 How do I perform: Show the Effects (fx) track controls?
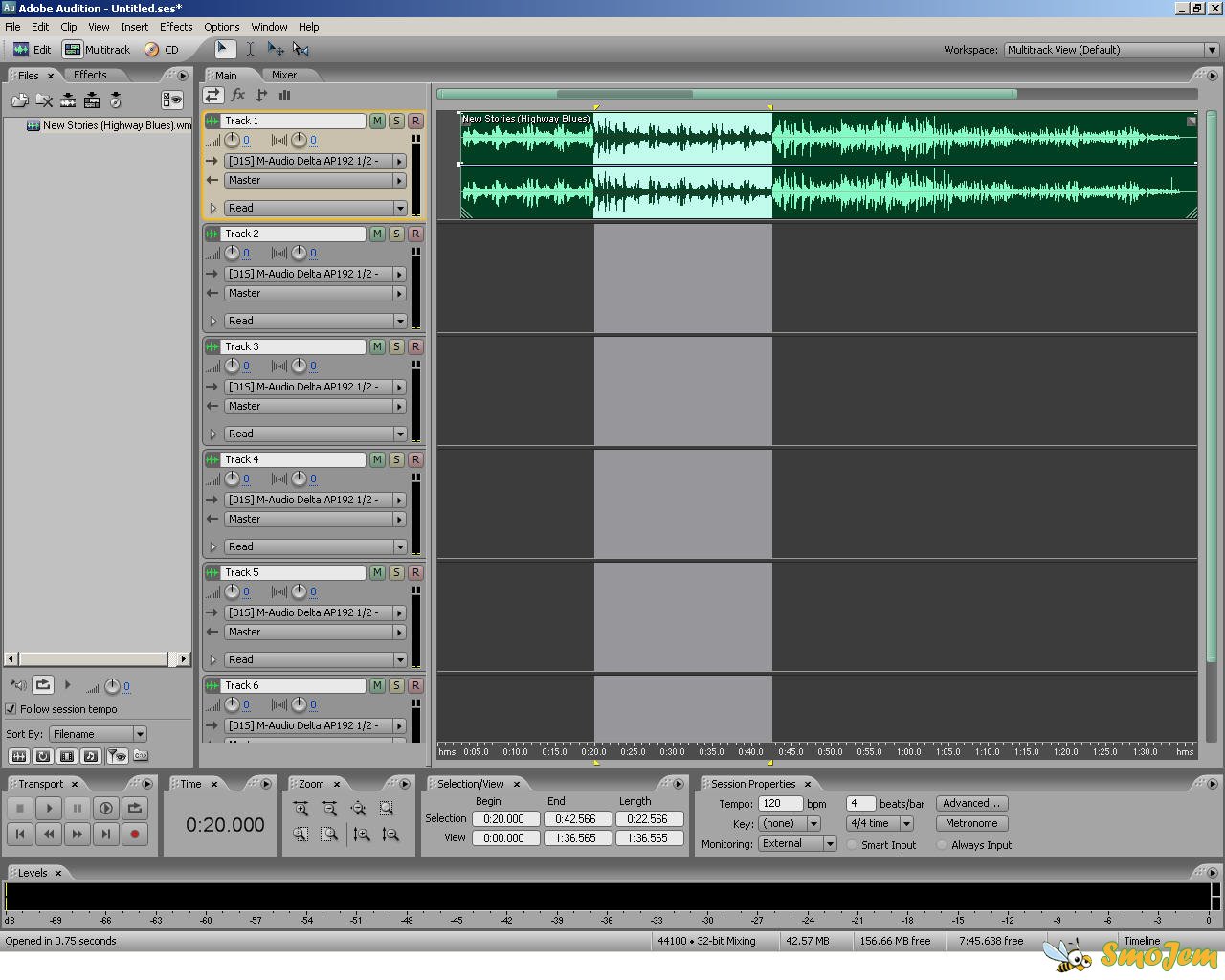pyautogui.click(x=238, y=95)
